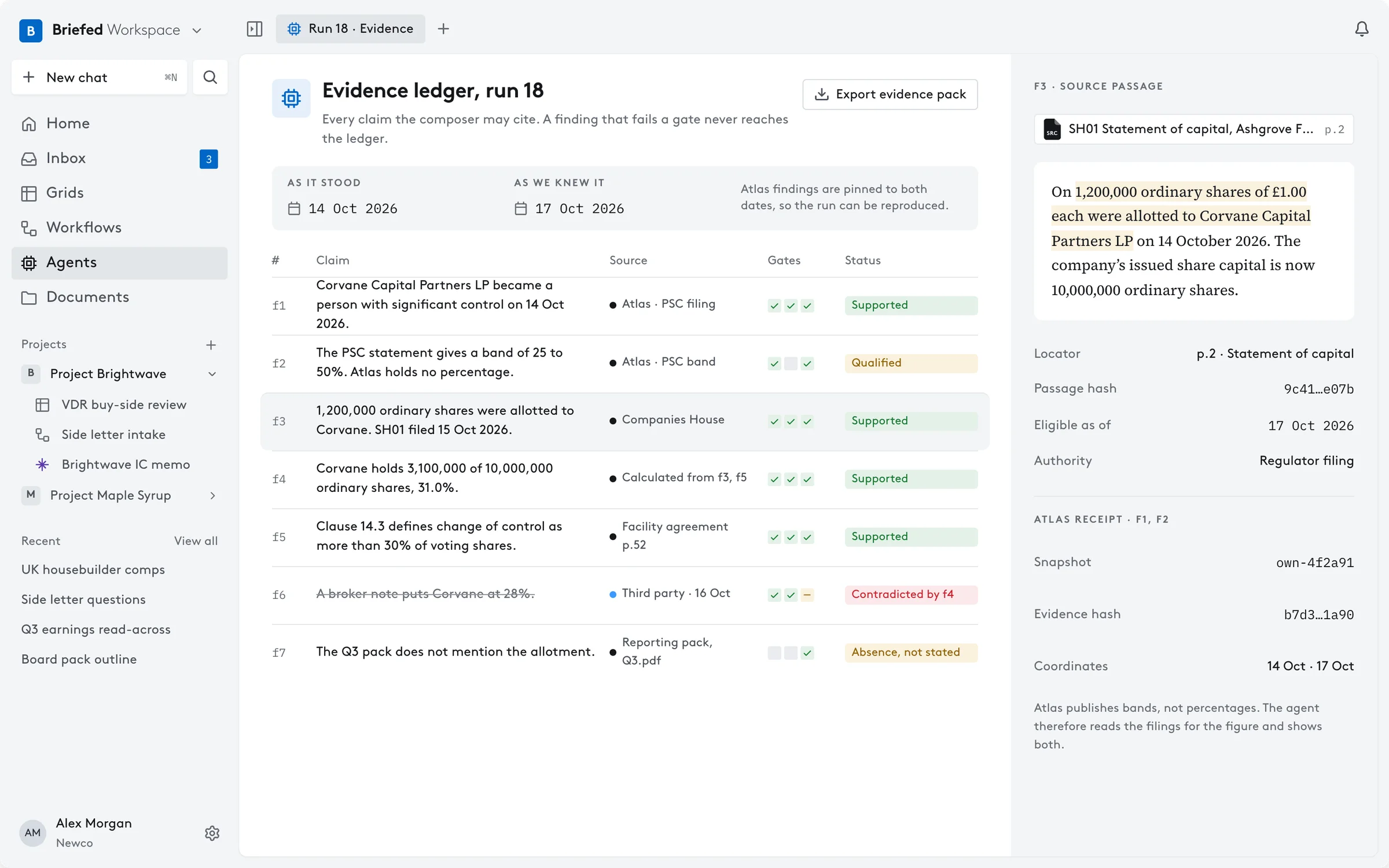Click the gate checks for row f1
Image resolution: width=1389 pixels, height=868 pixels.
(791, 306)
